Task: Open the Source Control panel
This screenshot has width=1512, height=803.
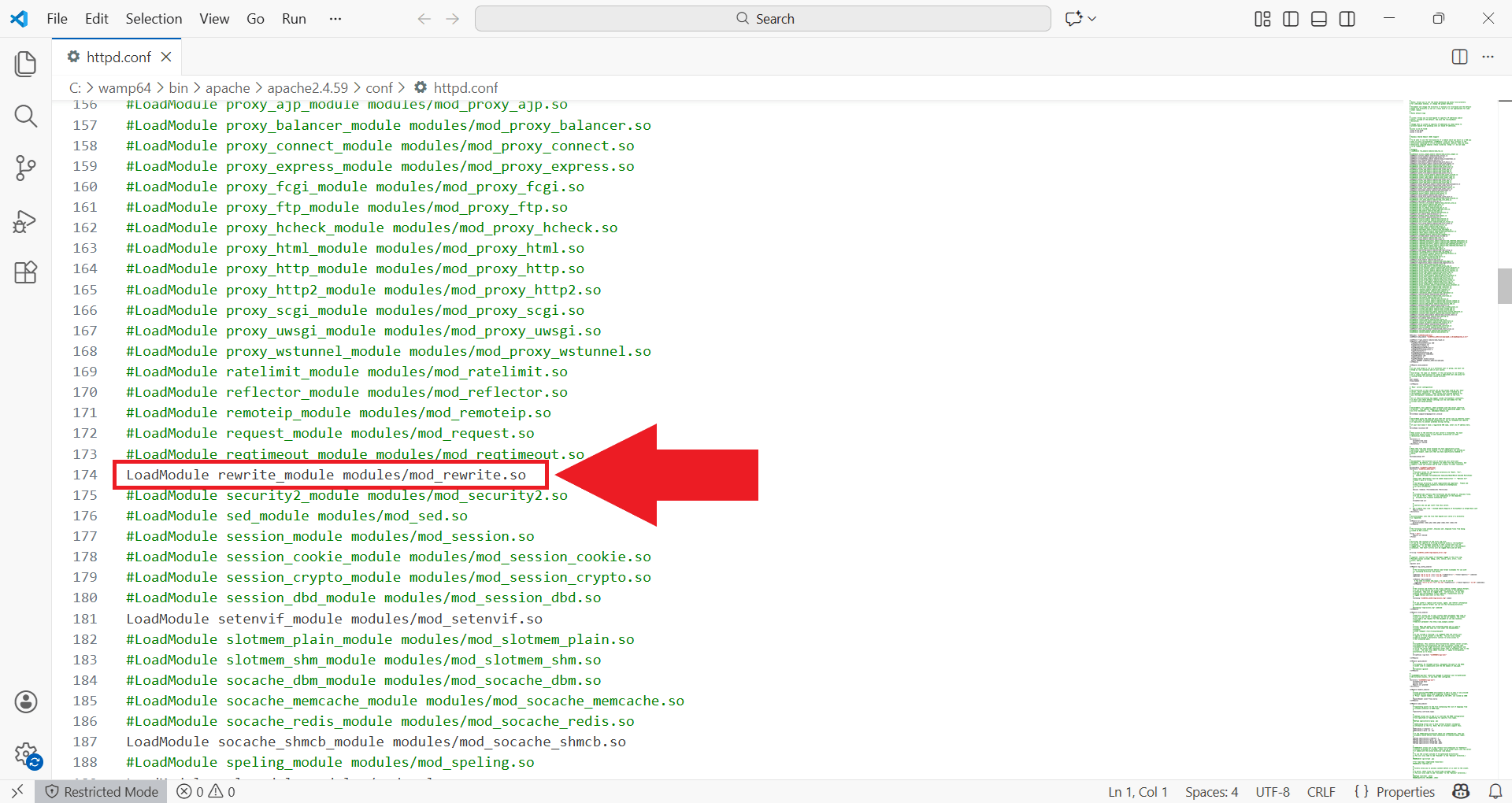Action: tap(26, 168)
